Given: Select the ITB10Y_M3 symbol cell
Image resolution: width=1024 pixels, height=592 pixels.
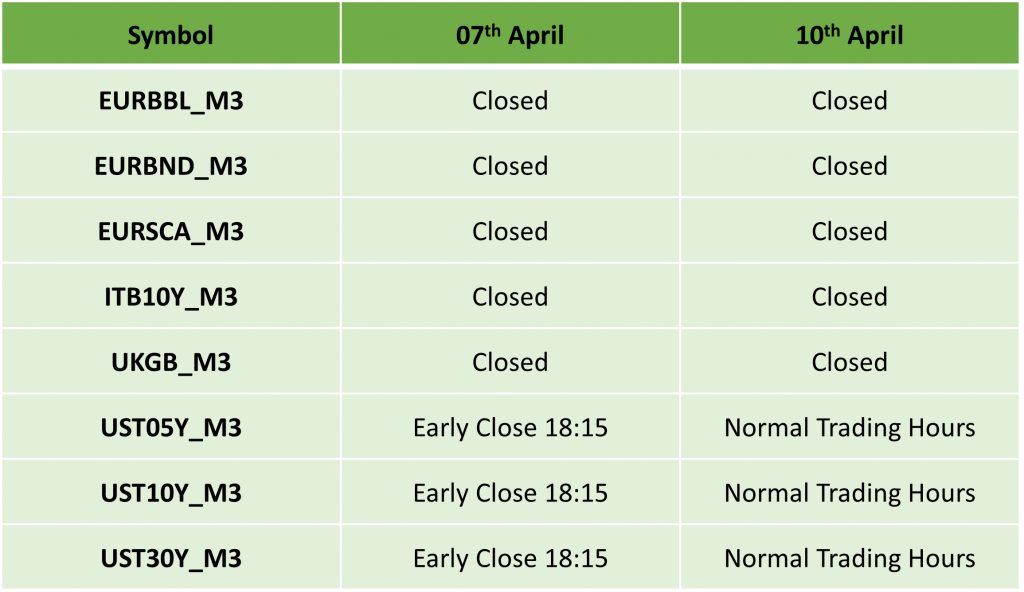Looking at the screenshot, I should pos(170,297).
